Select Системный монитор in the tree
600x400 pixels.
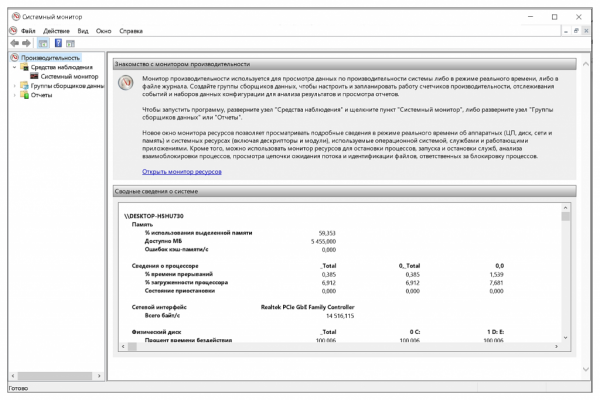[69, 77]
